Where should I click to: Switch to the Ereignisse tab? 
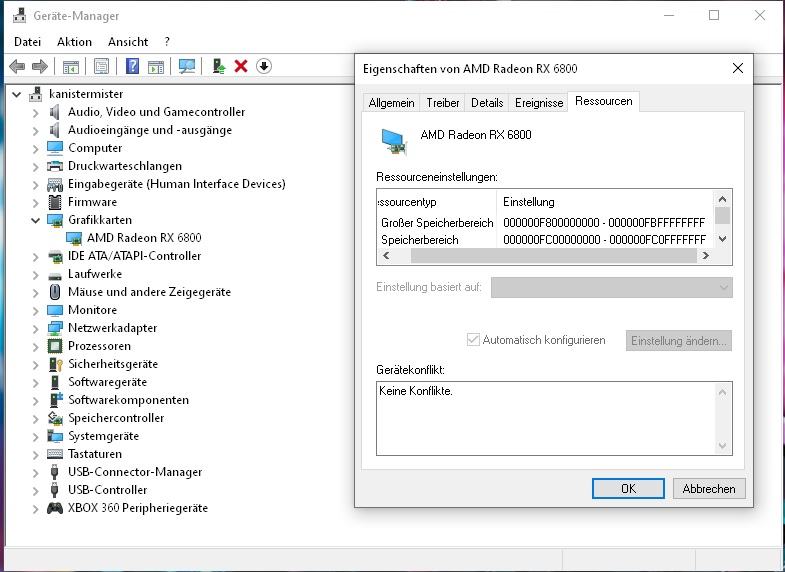tap(539, 103)
